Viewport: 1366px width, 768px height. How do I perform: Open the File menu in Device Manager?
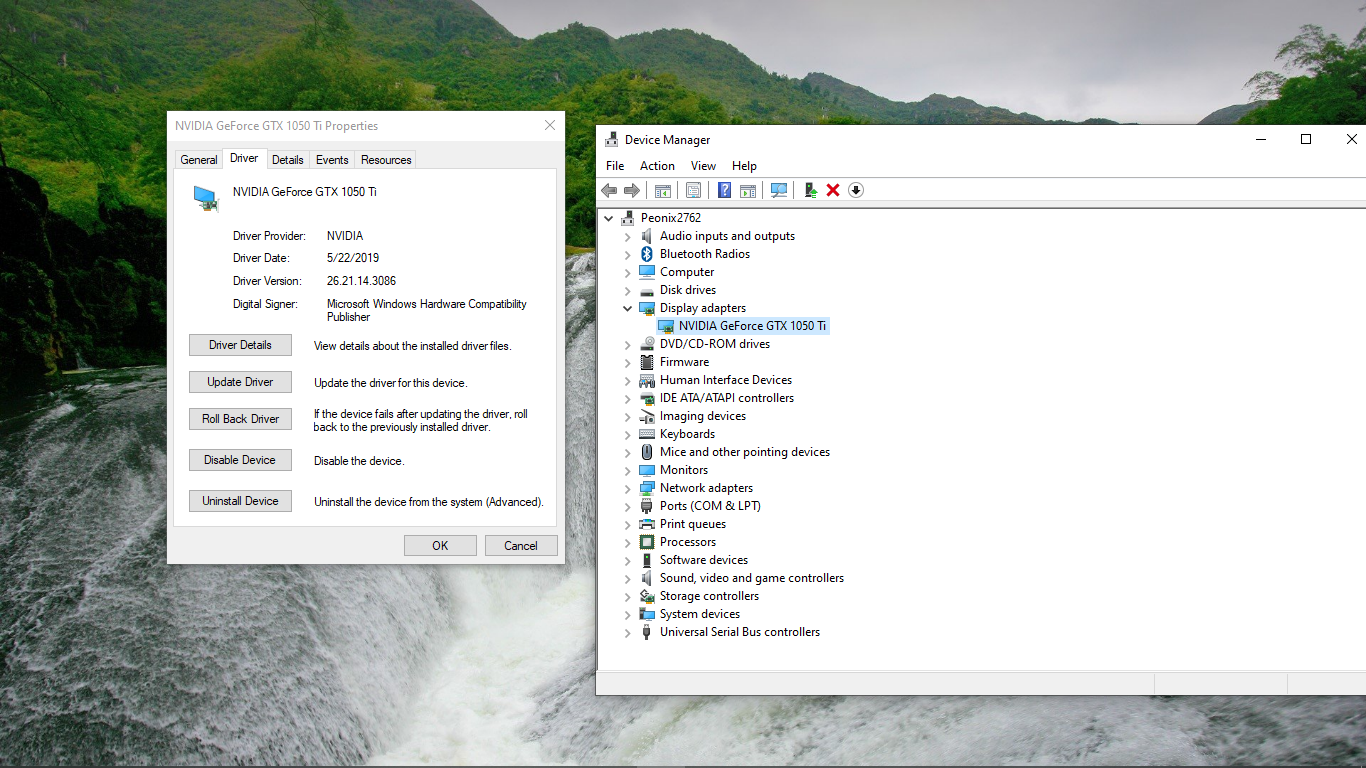coord(615,166)
